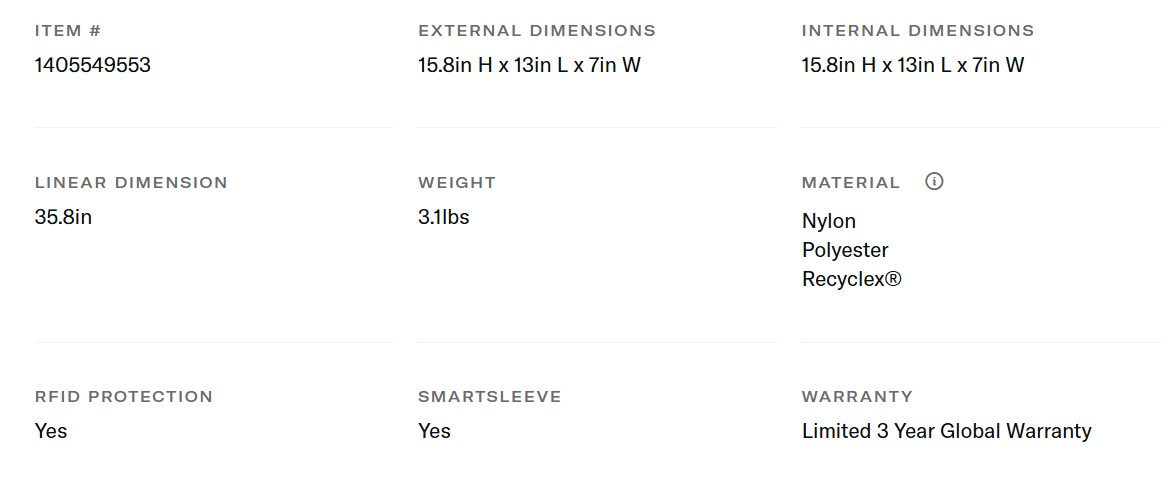Select the 35.8in linear dimension value

click(63, 217)
